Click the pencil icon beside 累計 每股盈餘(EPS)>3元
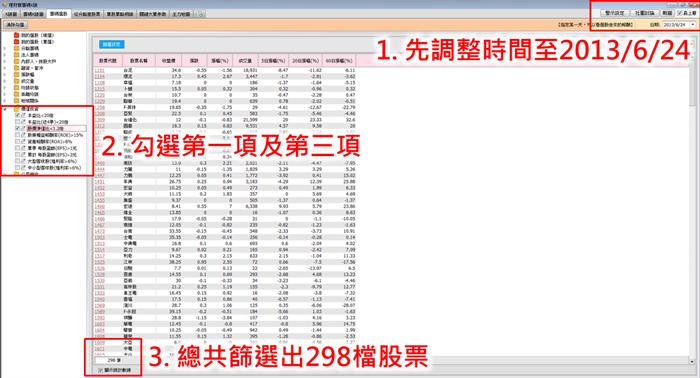 23,154
